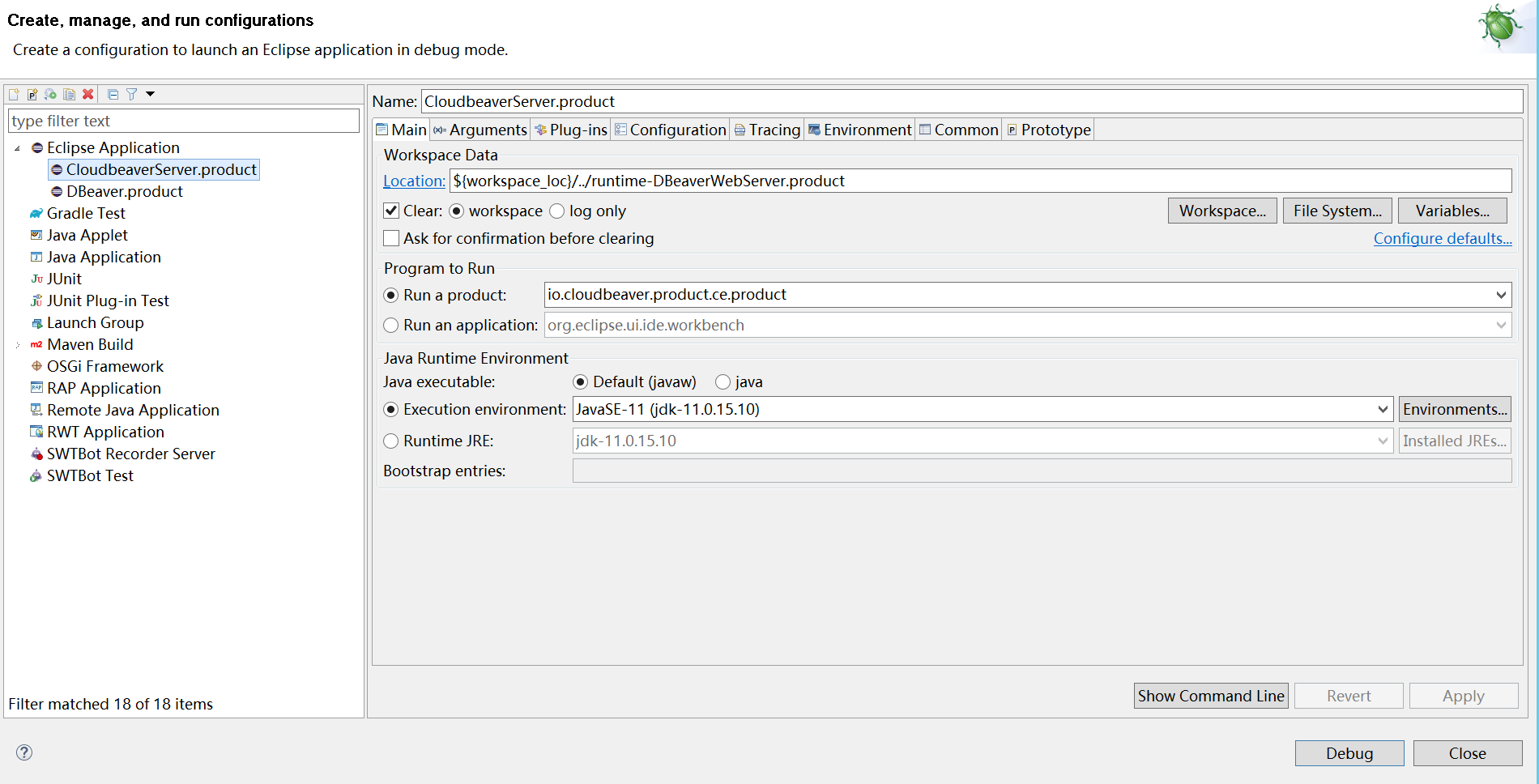Export launch configurations
1539x784 pixels.
click(50, 95)
